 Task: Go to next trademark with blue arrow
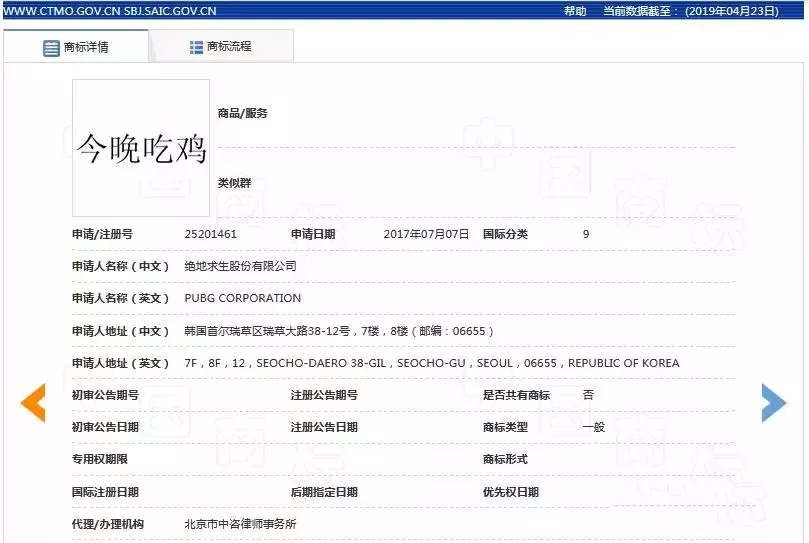pos(774,403)
